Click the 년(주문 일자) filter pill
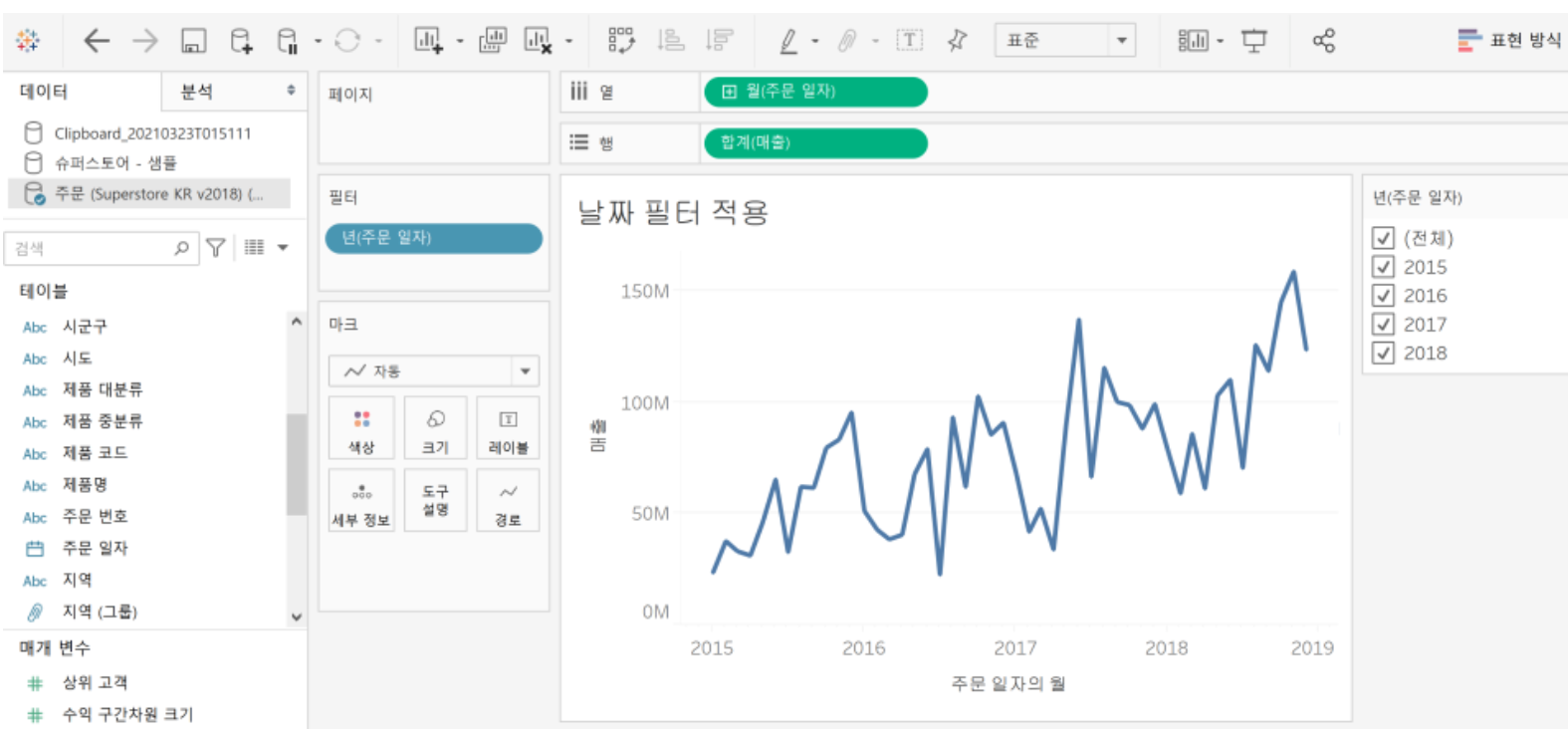 tap(434, 238)
